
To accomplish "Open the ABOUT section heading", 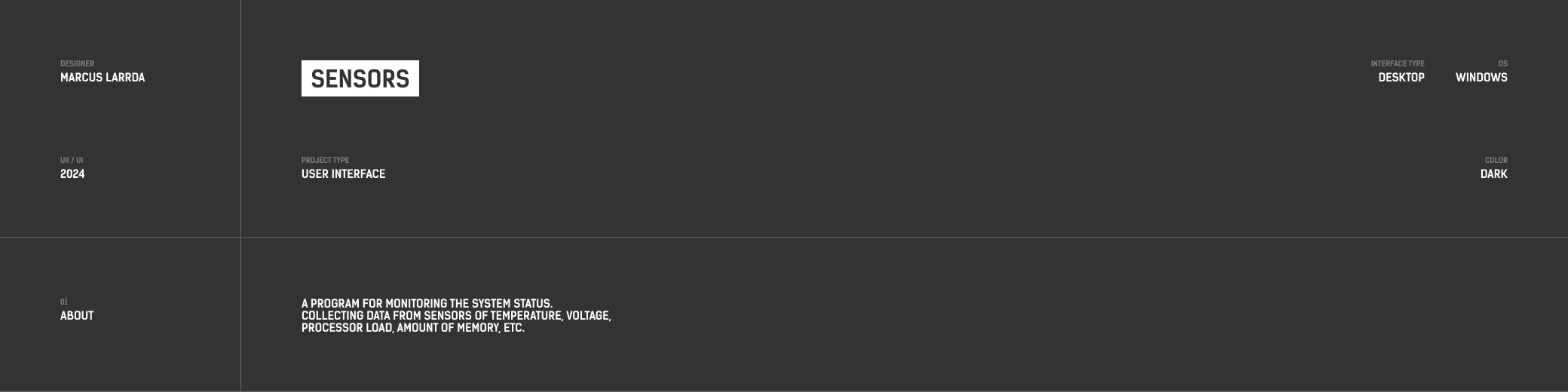I will [77, 316].
